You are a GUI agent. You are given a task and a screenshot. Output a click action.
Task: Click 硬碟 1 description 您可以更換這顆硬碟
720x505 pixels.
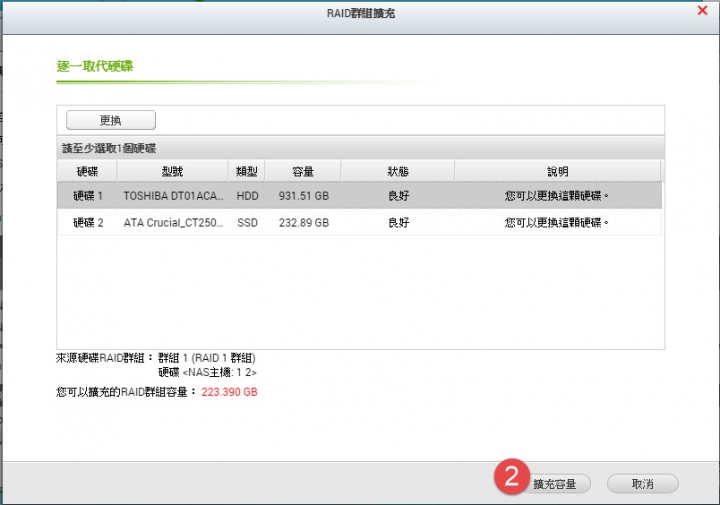(557, 196)
